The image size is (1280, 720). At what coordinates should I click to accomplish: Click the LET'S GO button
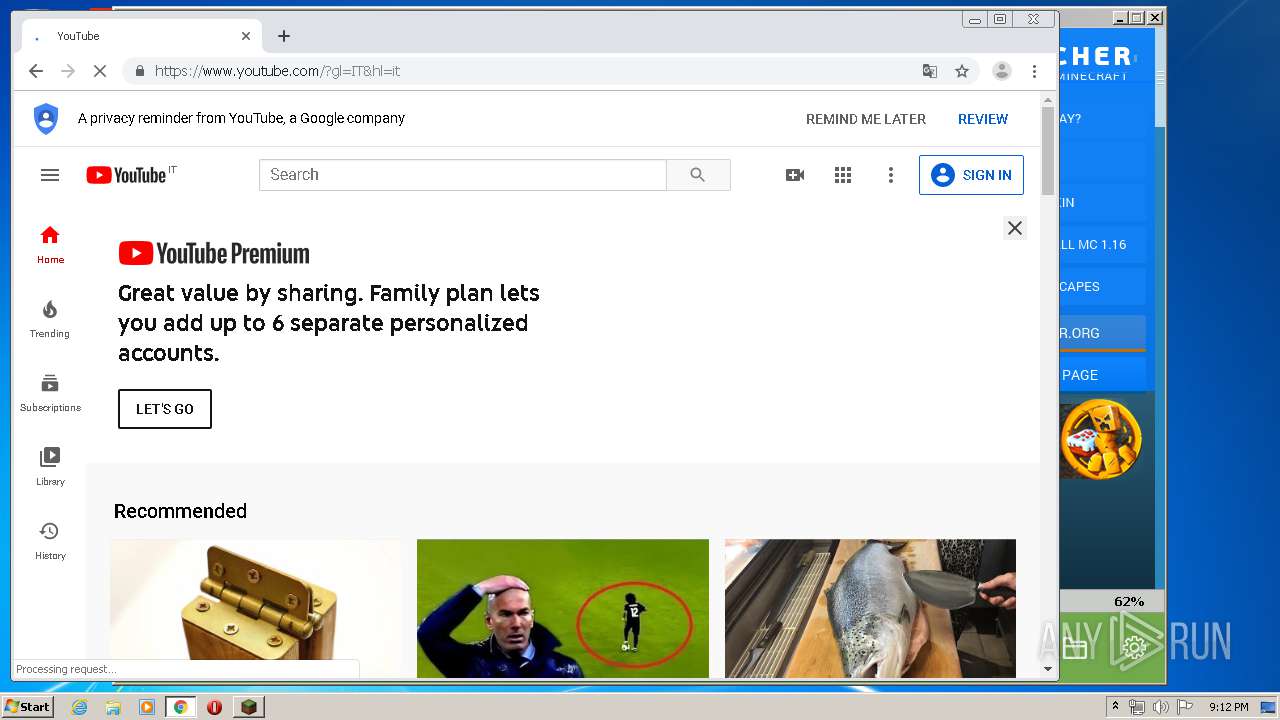165,409
